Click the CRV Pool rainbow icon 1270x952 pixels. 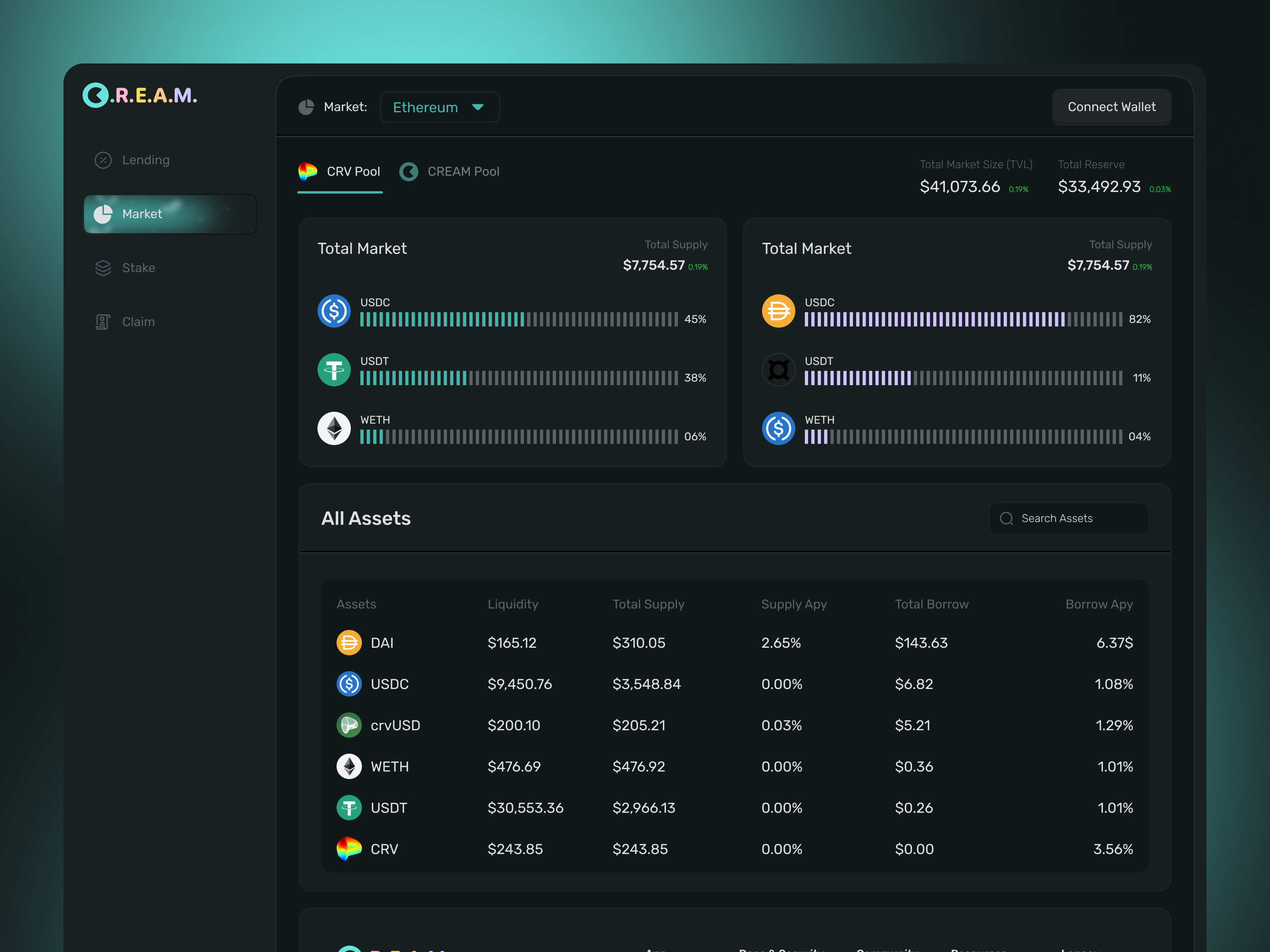pyautogui.click(x=308, y=171)
